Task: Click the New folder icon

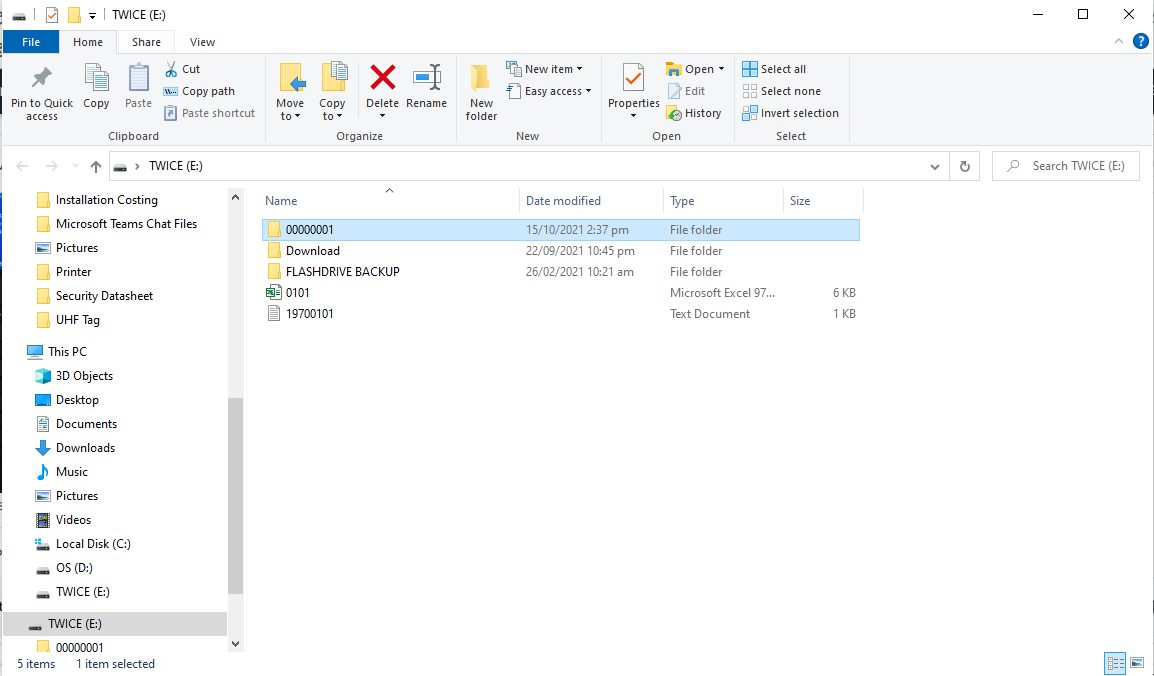Action: 481,78
